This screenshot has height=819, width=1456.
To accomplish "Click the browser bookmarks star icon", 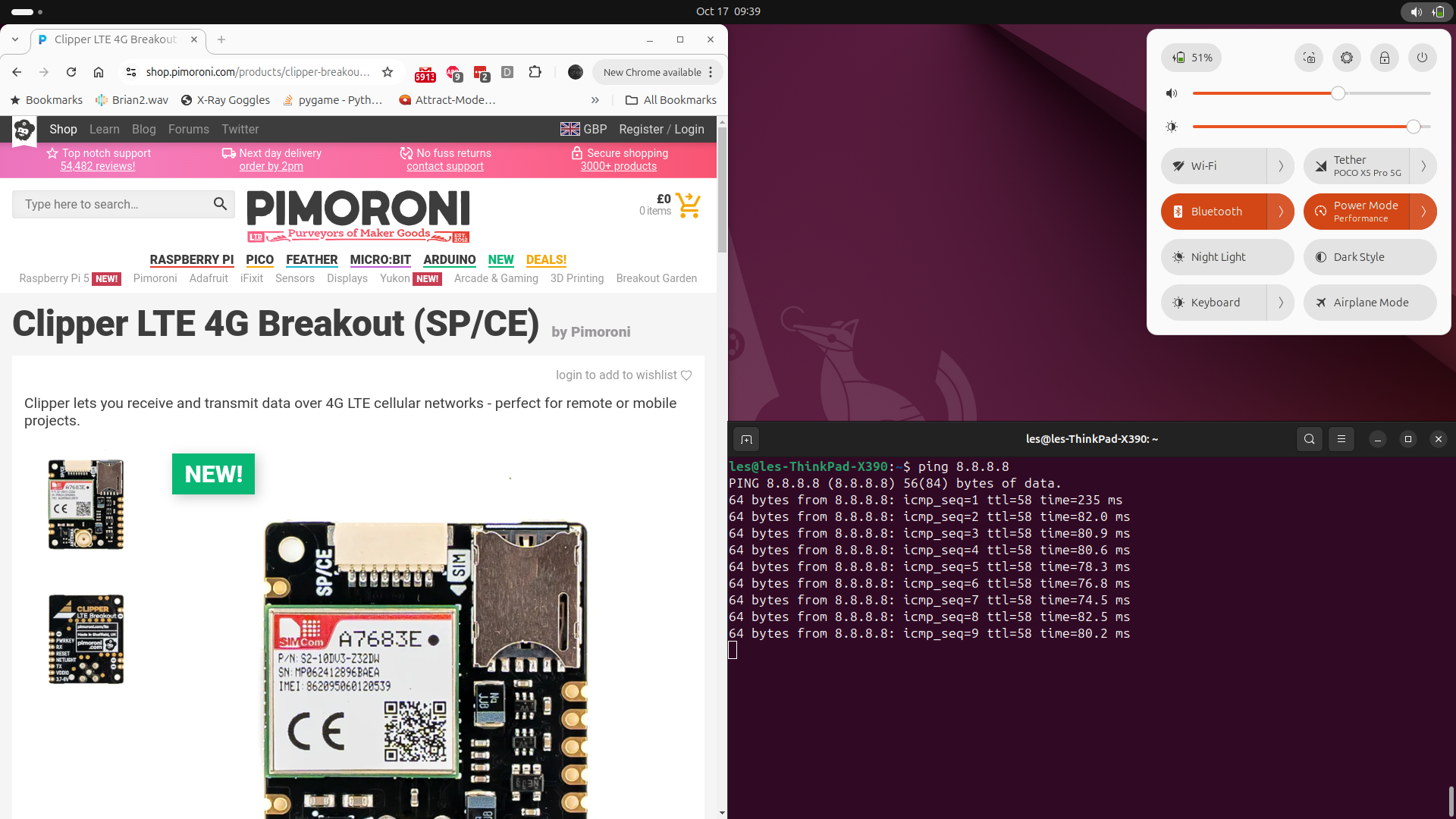I will [388, 71].
